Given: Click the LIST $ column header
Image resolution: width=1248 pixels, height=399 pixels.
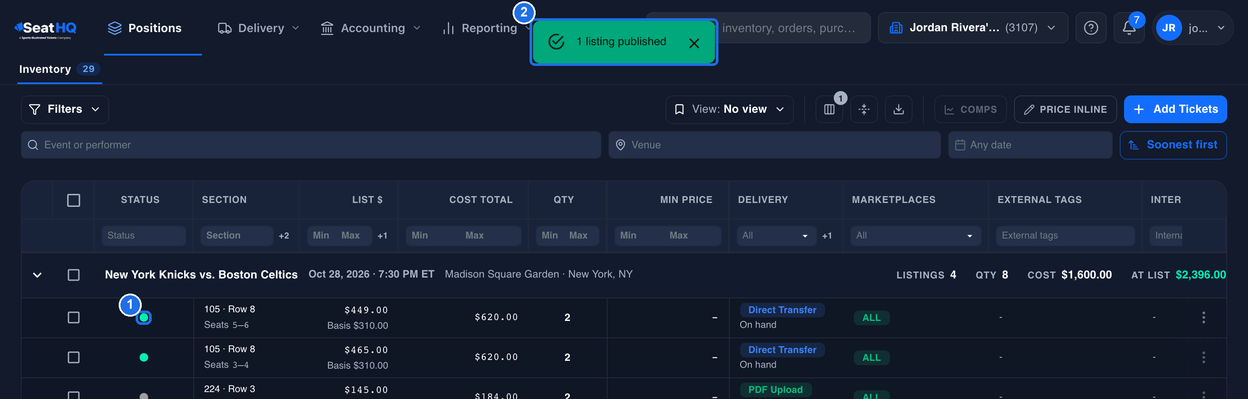Looking at the screenshot, I should 367,200.
